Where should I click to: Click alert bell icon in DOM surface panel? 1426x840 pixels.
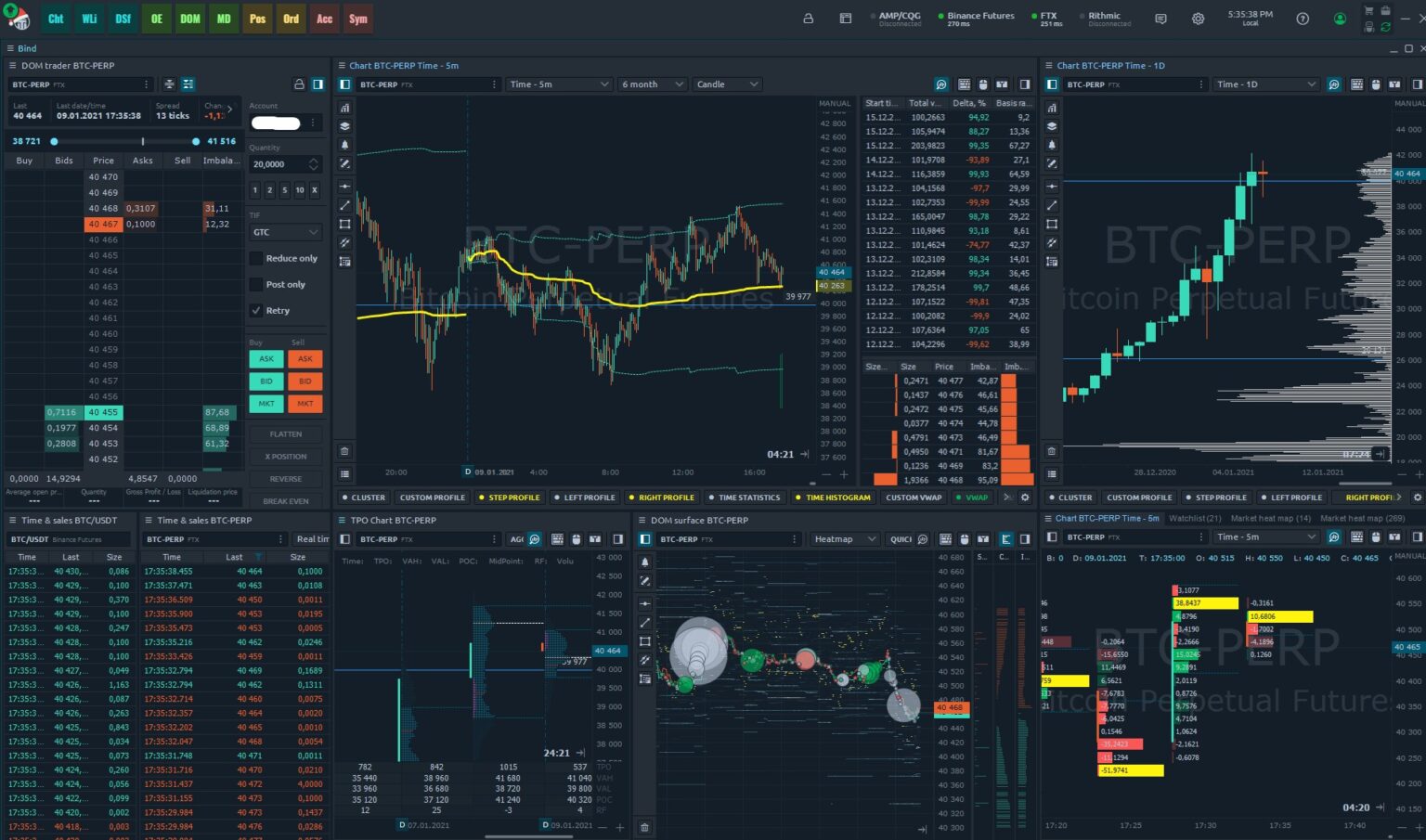(x=645, y=562)
